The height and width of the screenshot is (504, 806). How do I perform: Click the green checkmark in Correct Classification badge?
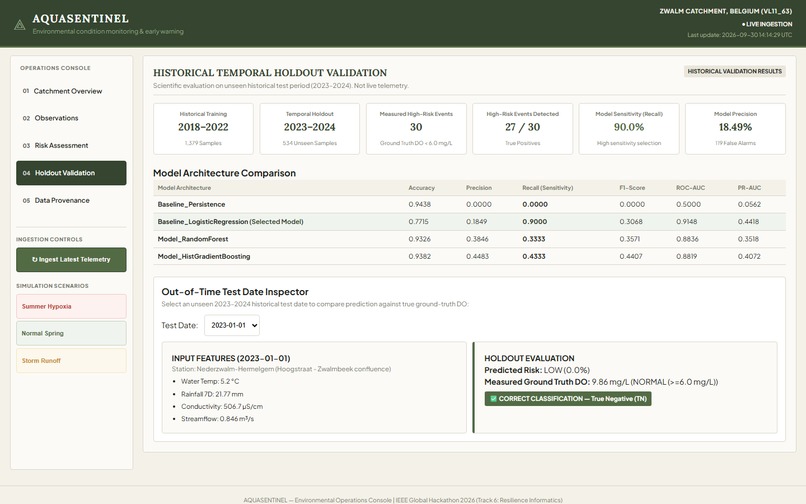pyautogui.click(x=493, y=399)
